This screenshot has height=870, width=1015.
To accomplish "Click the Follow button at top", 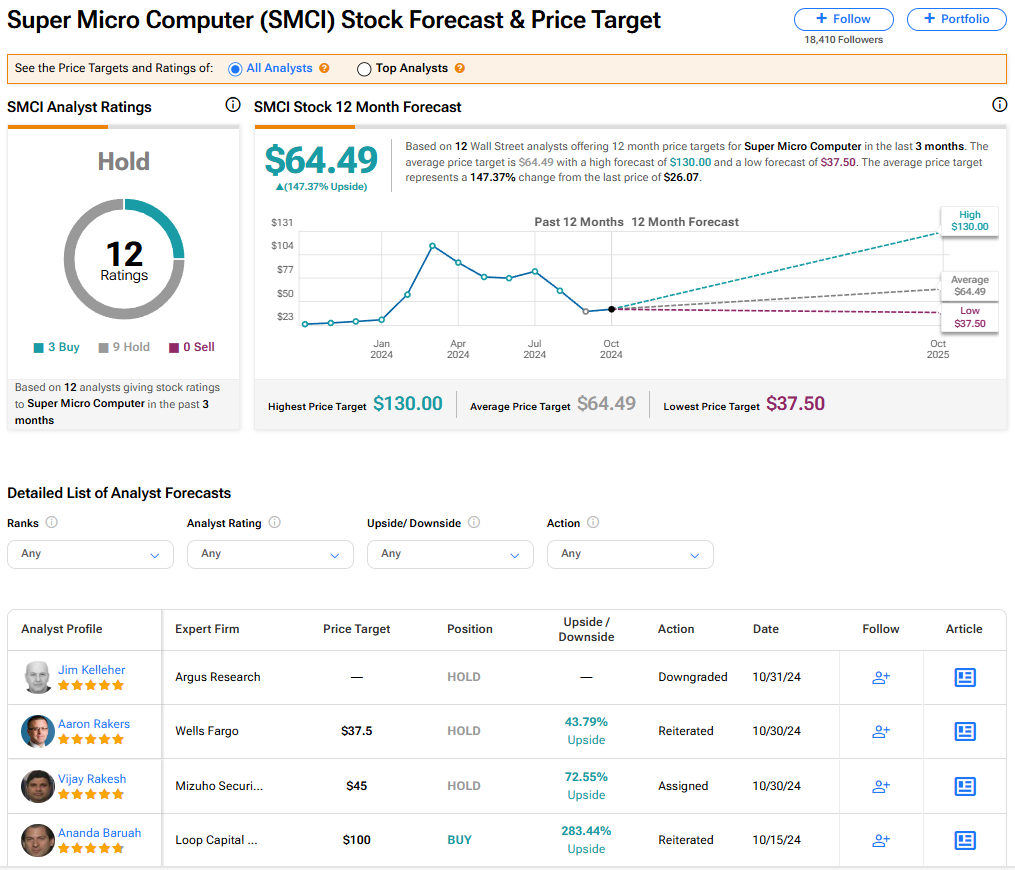I will pyautogui.click(x=843, y=19).
